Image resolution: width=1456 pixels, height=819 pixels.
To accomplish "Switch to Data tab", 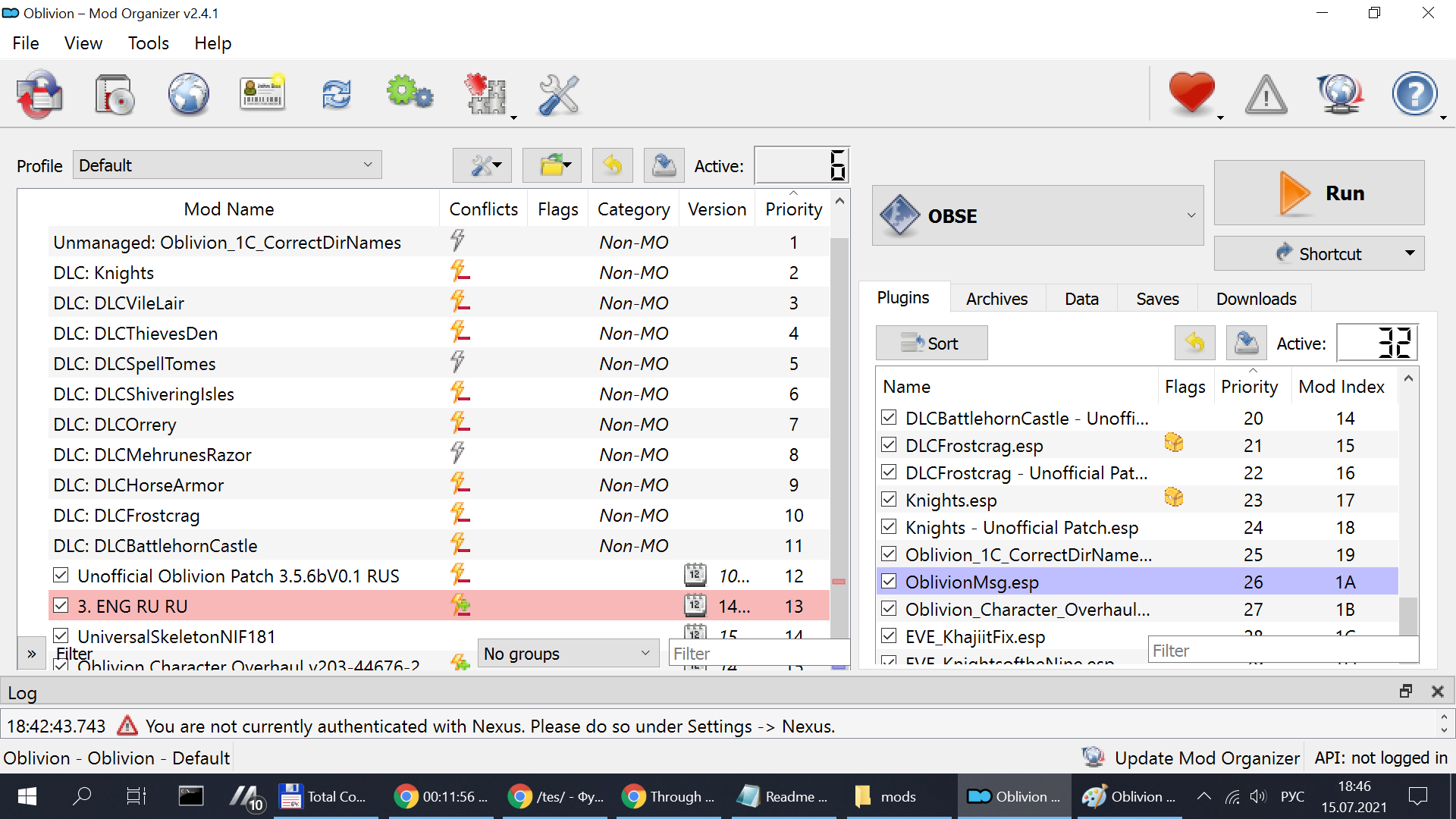I will (1081, 299).
